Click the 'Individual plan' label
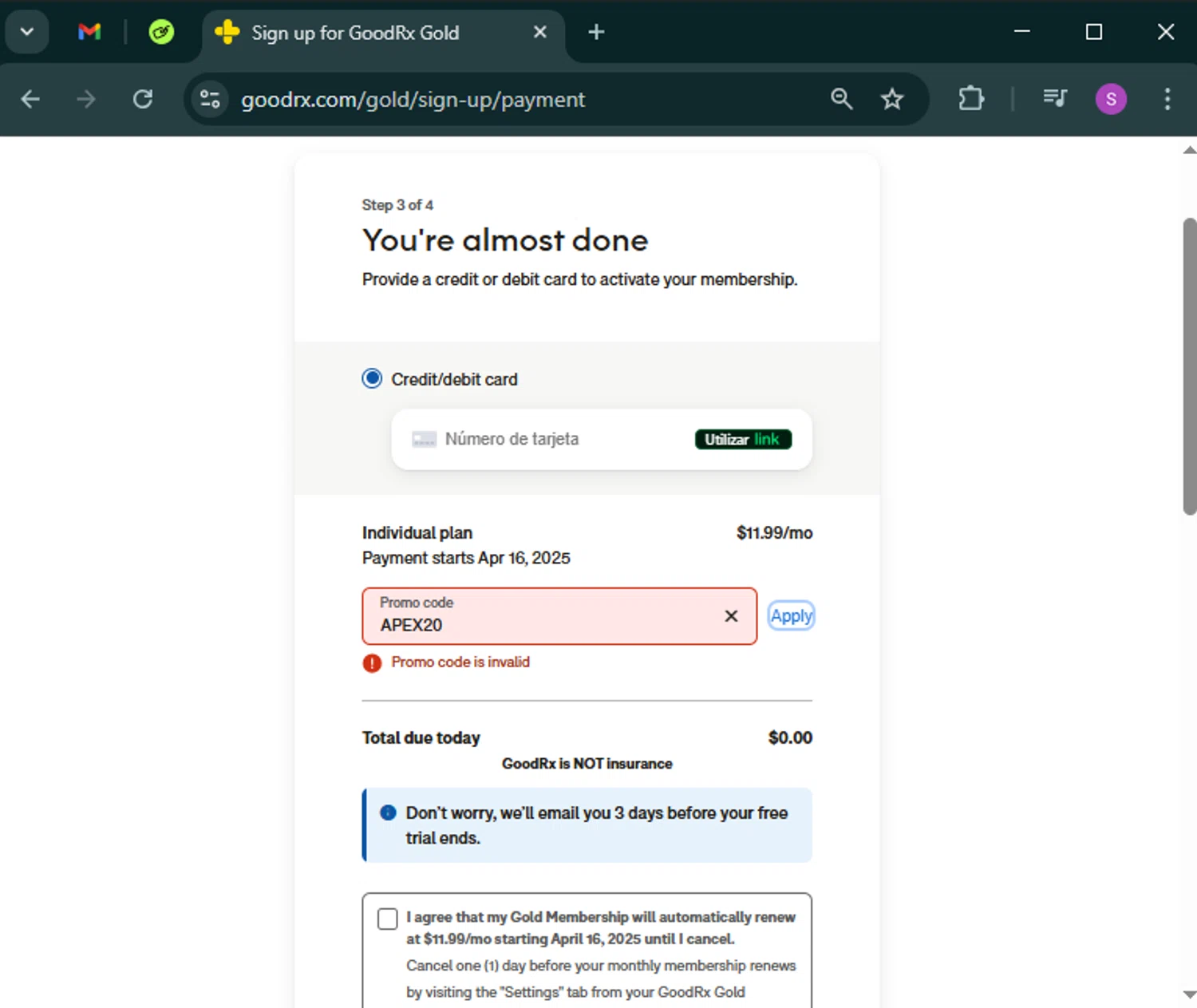The height and width of the screenshot is (1008, 1197). pos(417,533)
